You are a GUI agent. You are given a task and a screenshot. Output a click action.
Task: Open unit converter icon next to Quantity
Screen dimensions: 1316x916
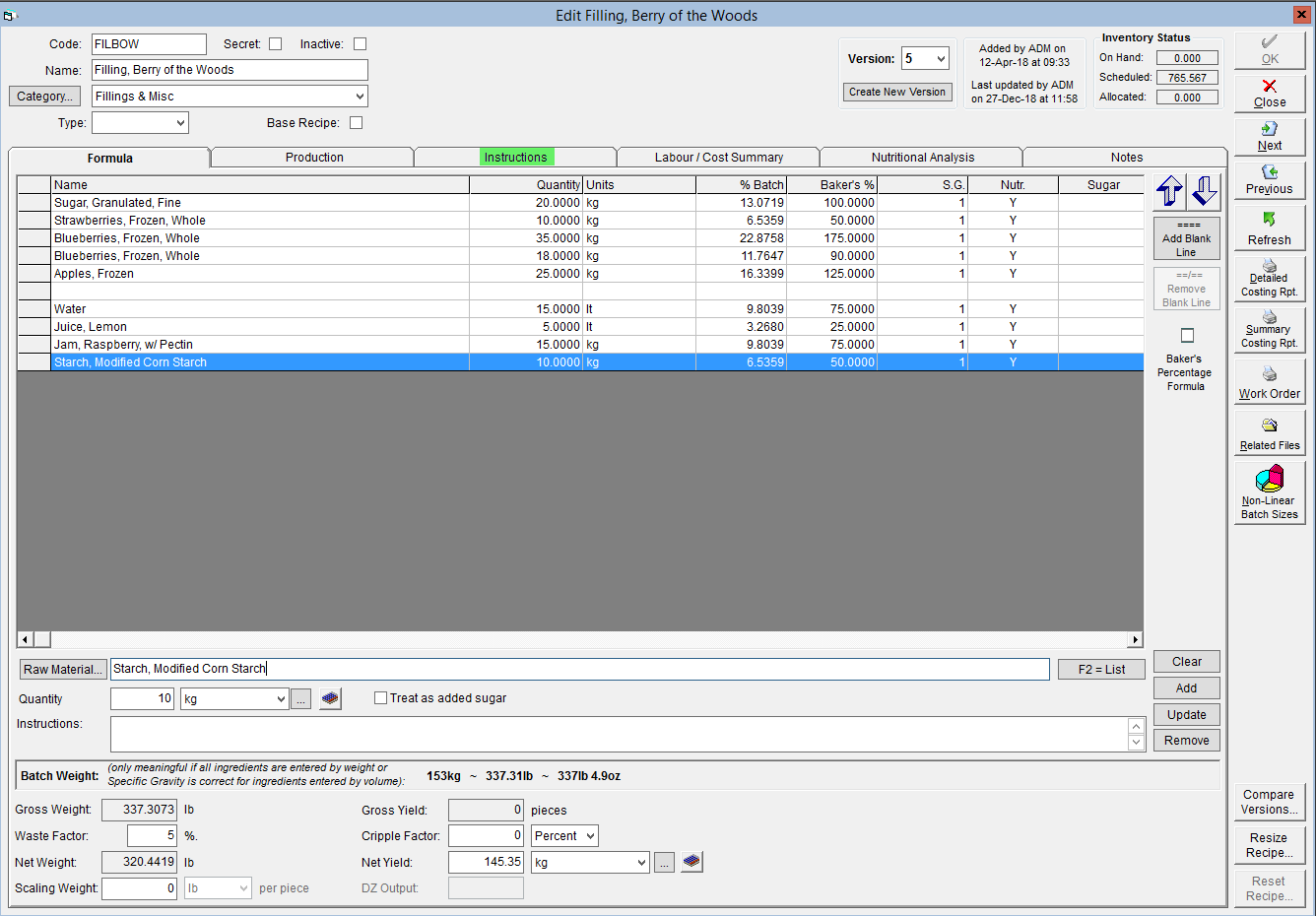pyautogui.click(x=330, y=698)
